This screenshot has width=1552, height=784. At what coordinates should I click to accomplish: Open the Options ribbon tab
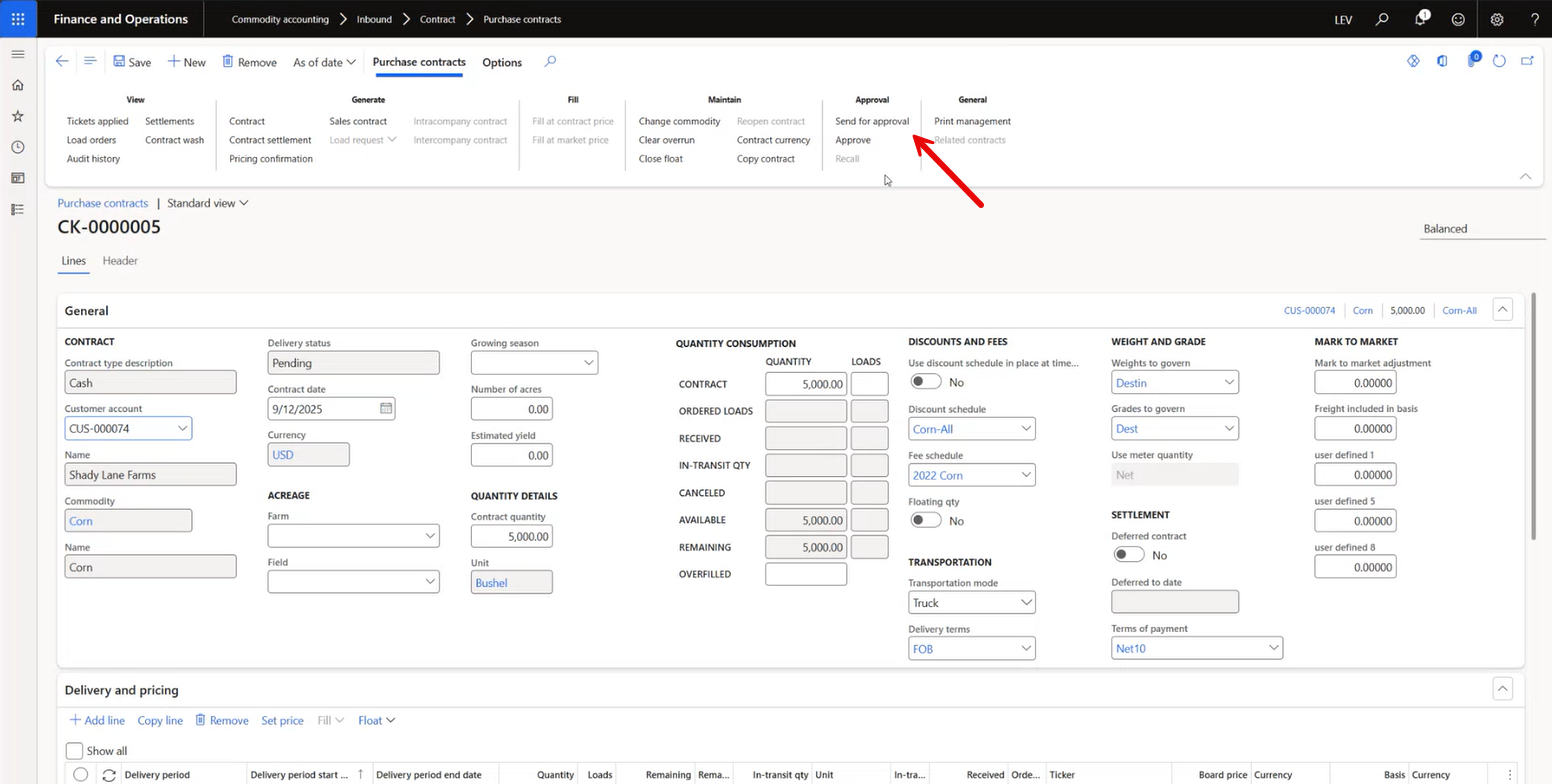[502, 62]
